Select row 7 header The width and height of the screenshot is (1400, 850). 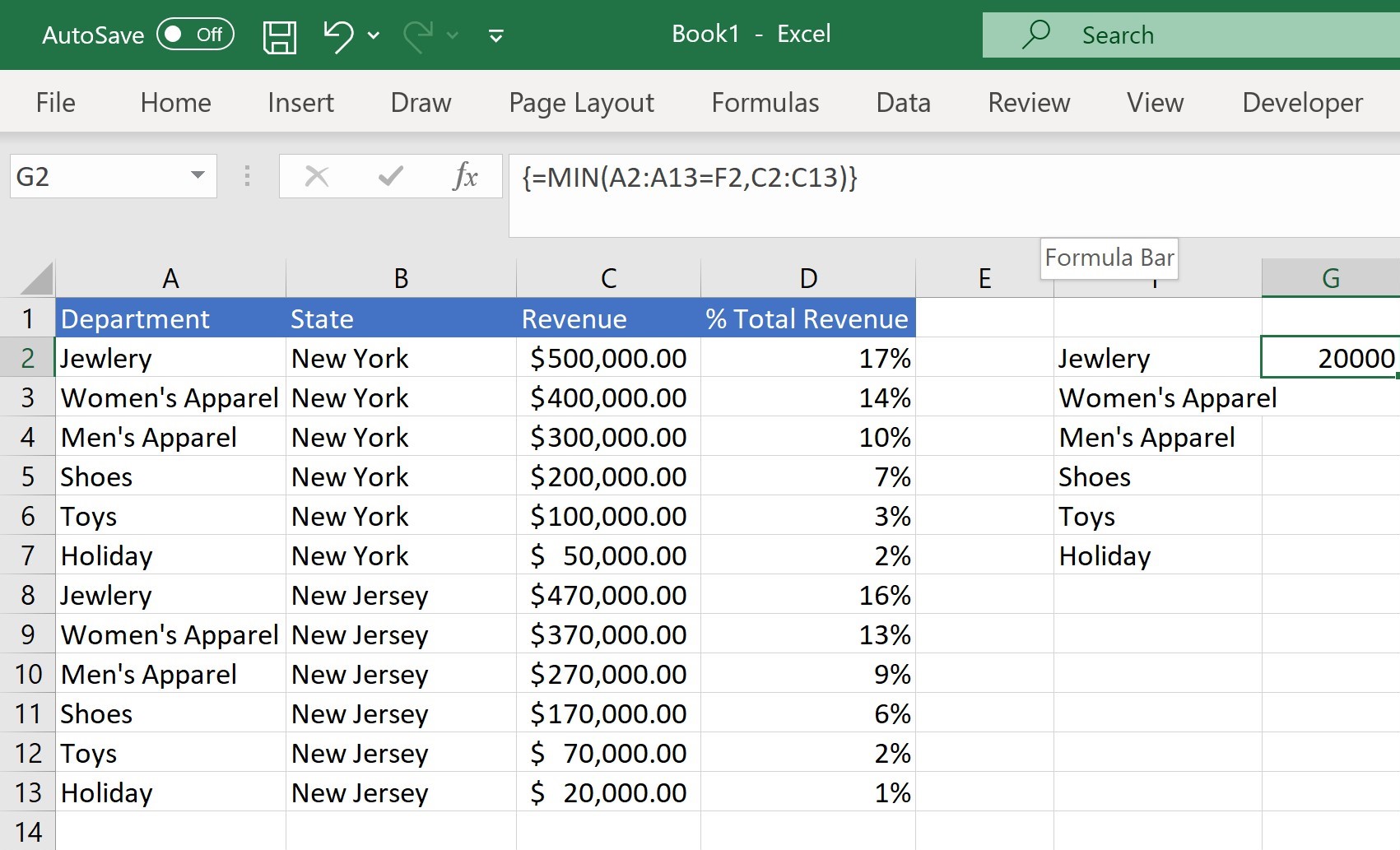click(27, 555)
